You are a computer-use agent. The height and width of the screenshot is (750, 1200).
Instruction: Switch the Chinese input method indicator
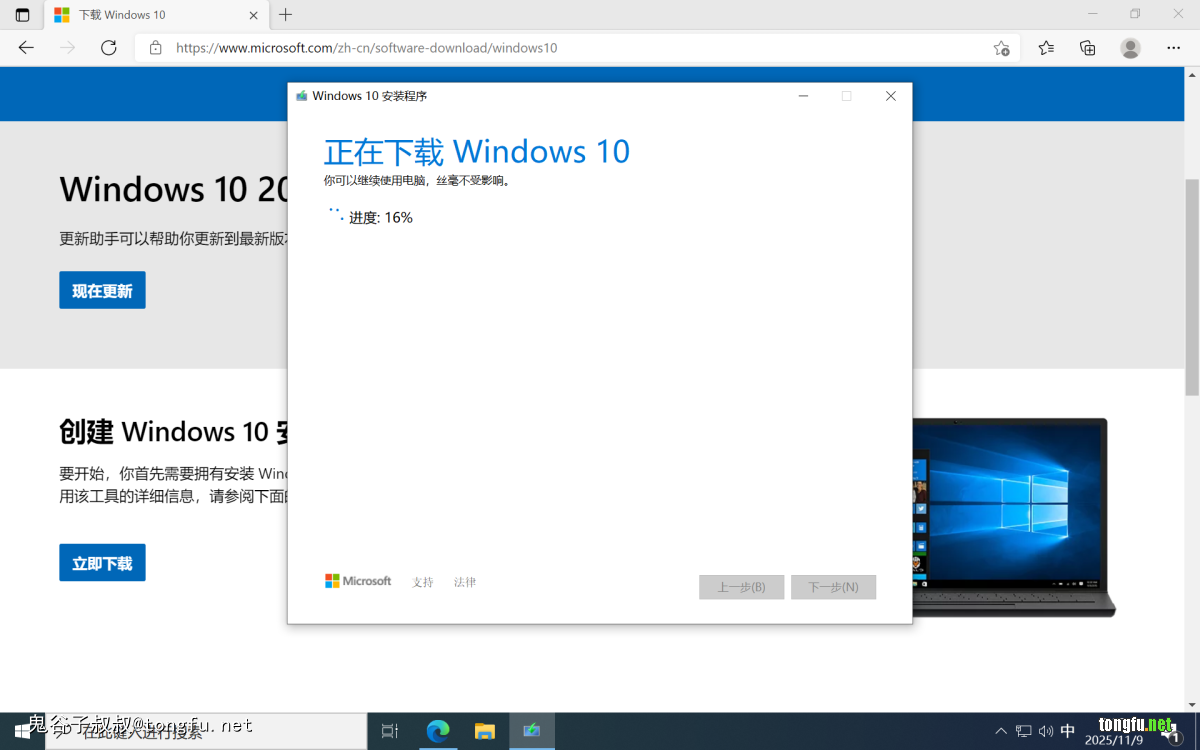coord(1067,731)
